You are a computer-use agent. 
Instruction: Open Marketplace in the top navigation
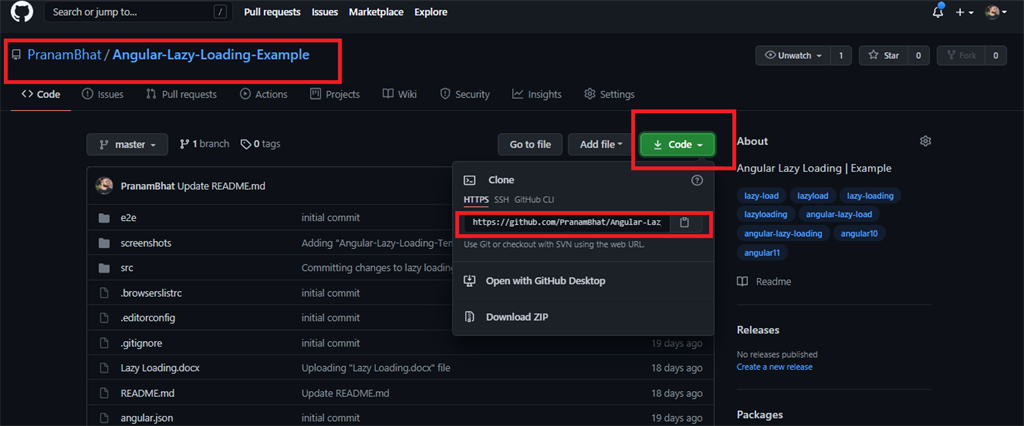coord(376,12)
